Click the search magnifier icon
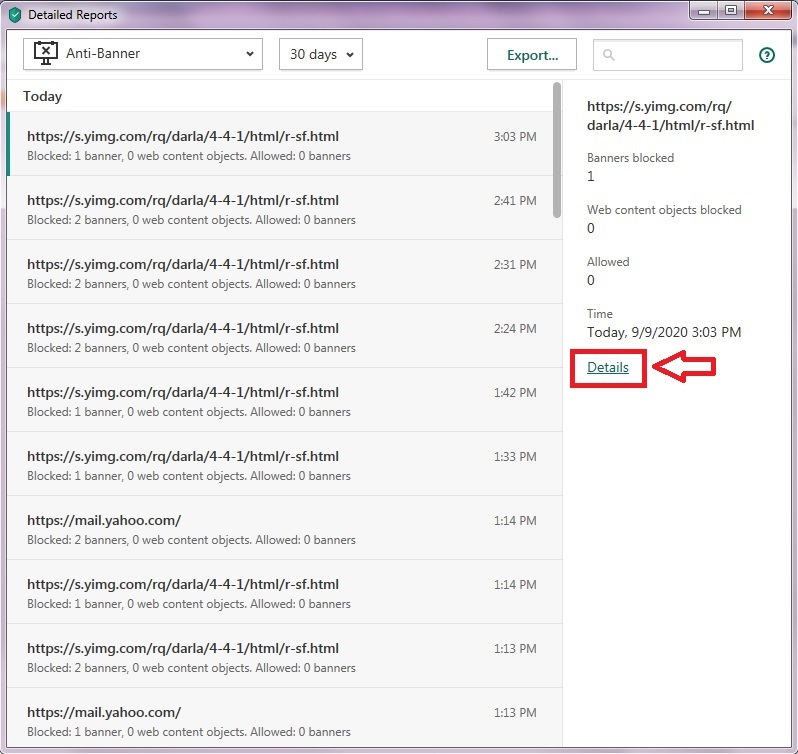Viewport: 798px width, 754px height. [x=608, y=54]
